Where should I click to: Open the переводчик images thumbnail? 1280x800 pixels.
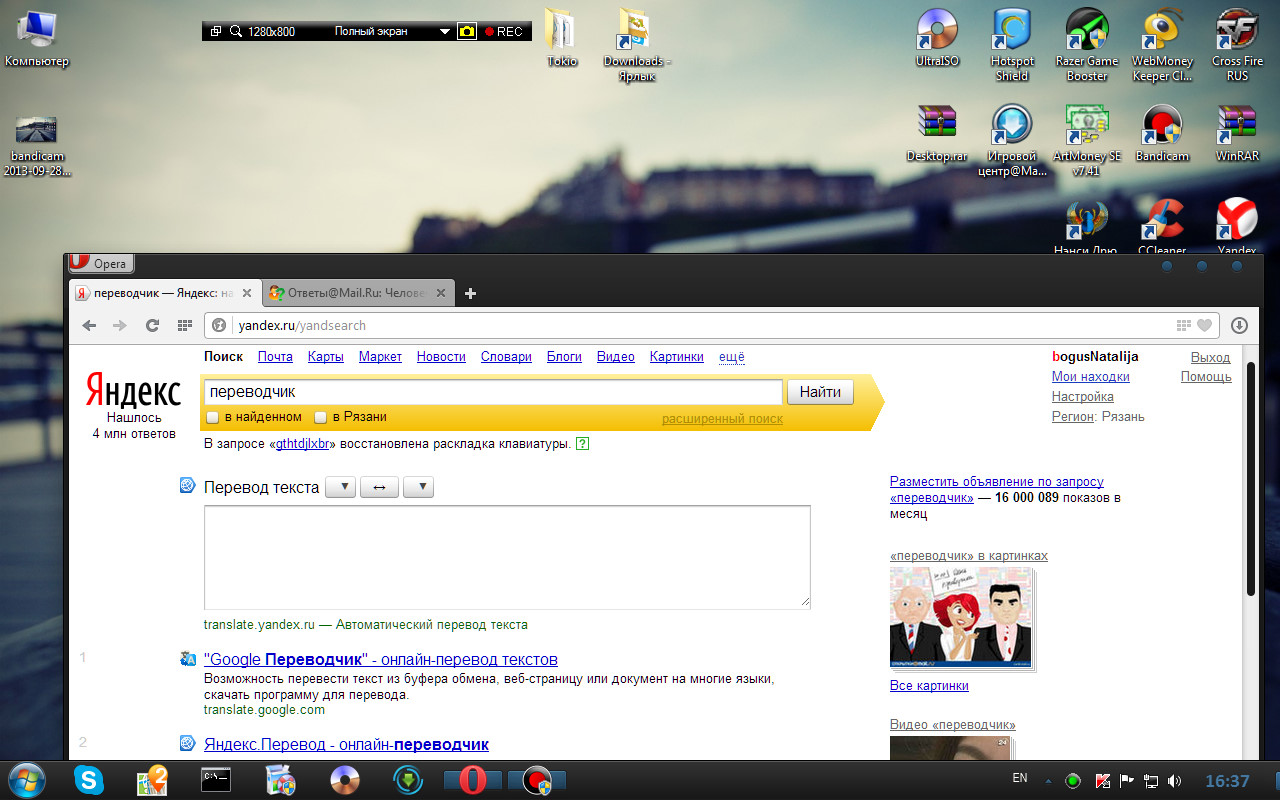coord(961,618)
